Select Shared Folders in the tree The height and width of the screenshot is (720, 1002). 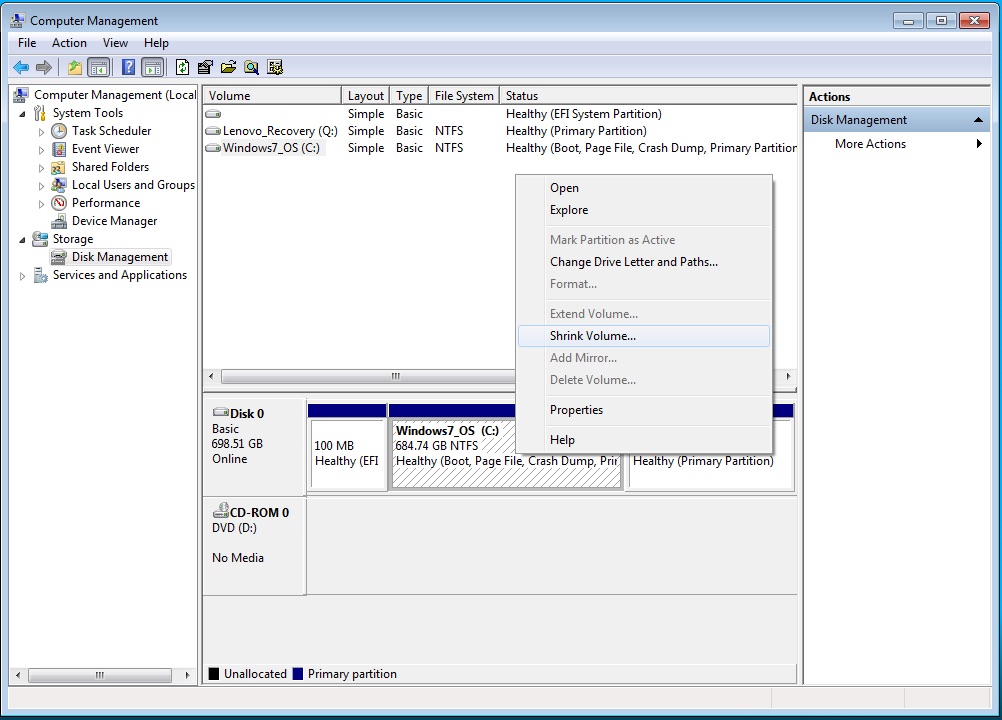[x=110, y=167]
